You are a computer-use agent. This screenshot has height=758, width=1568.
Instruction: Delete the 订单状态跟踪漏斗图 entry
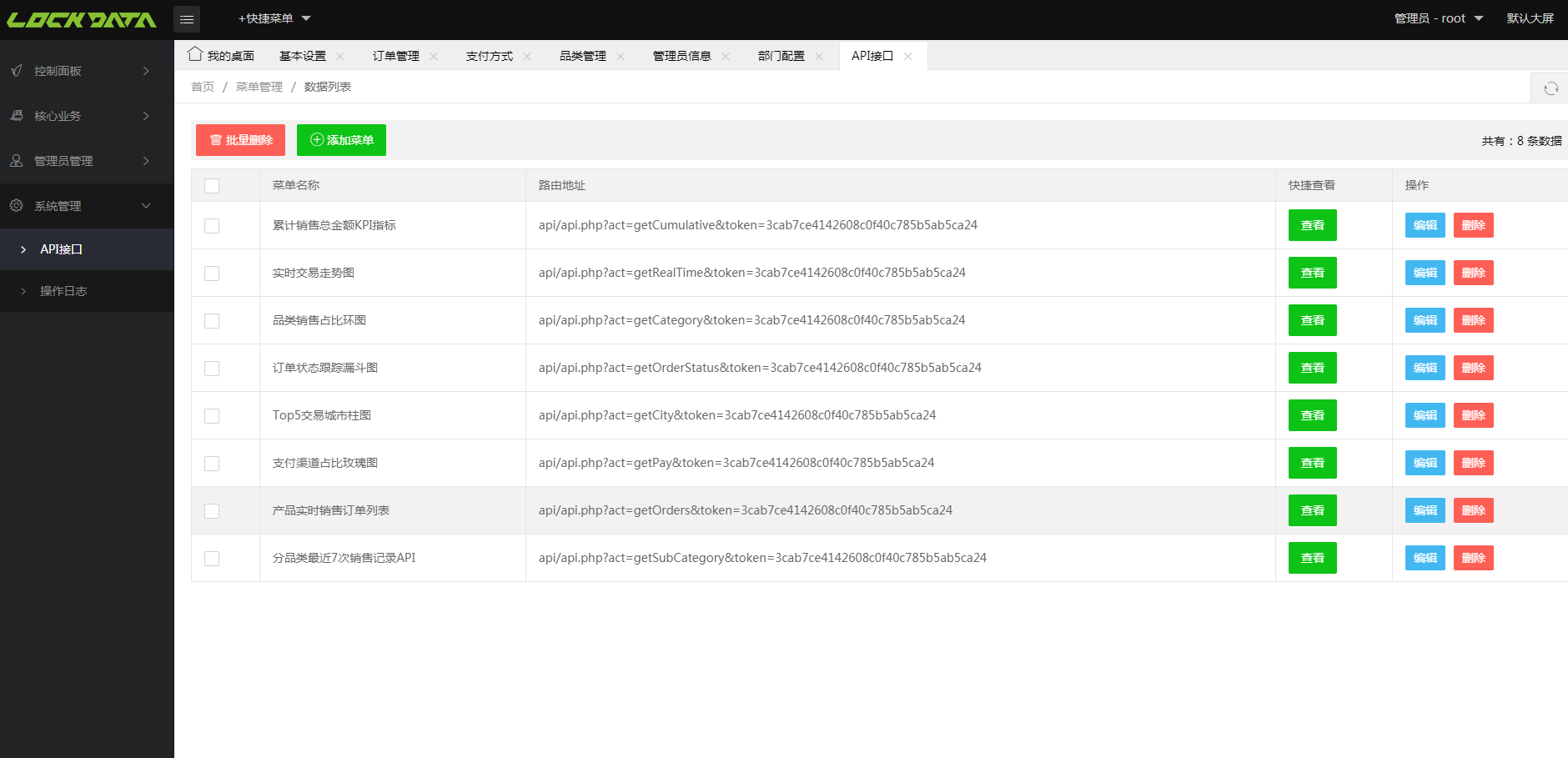click(1474, 368)
